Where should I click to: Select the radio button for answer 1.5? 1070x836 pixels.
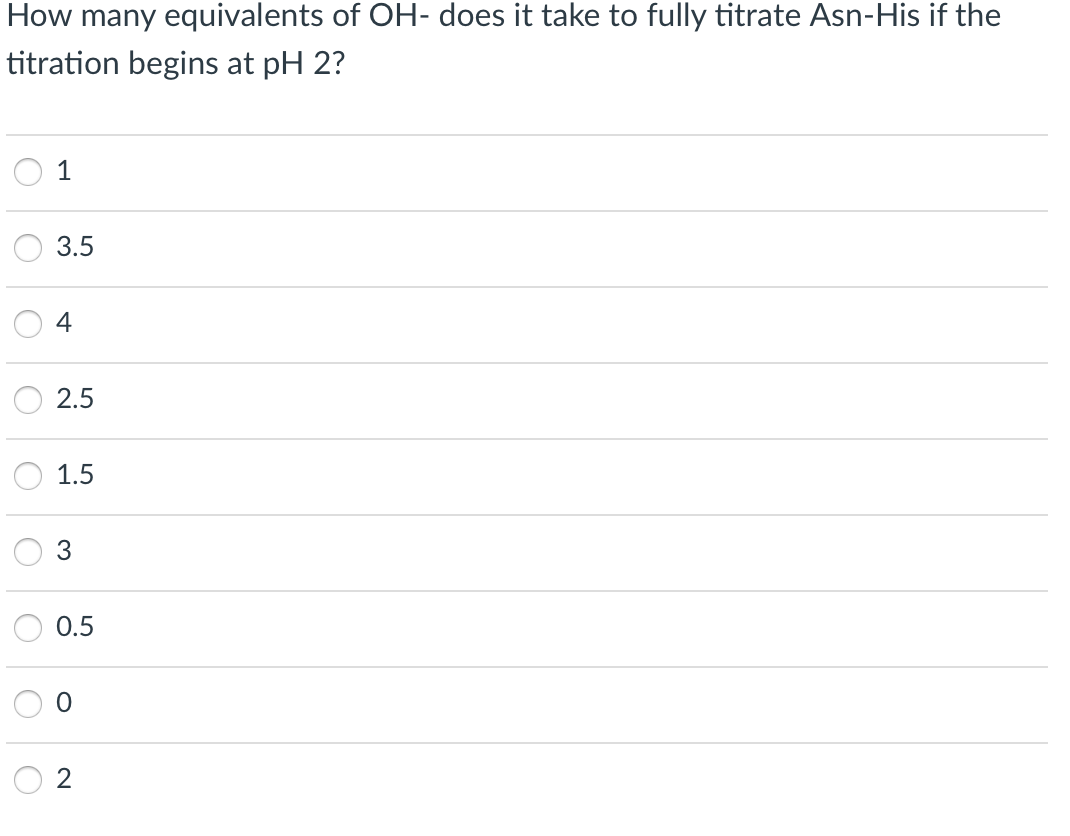pos(27,476)
